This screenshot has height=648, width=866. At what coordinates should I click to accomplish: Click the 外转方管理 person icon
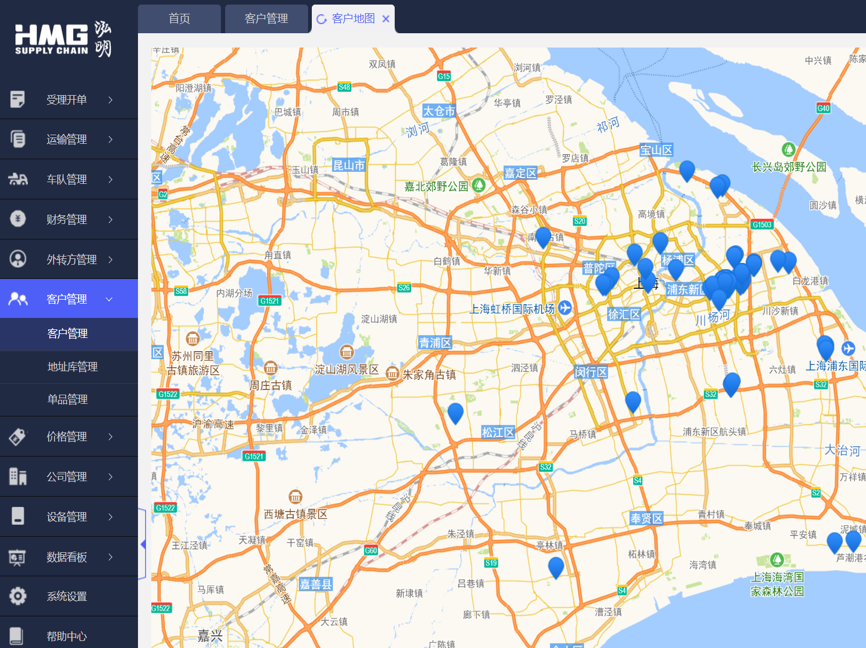click(x=18, y=259)
